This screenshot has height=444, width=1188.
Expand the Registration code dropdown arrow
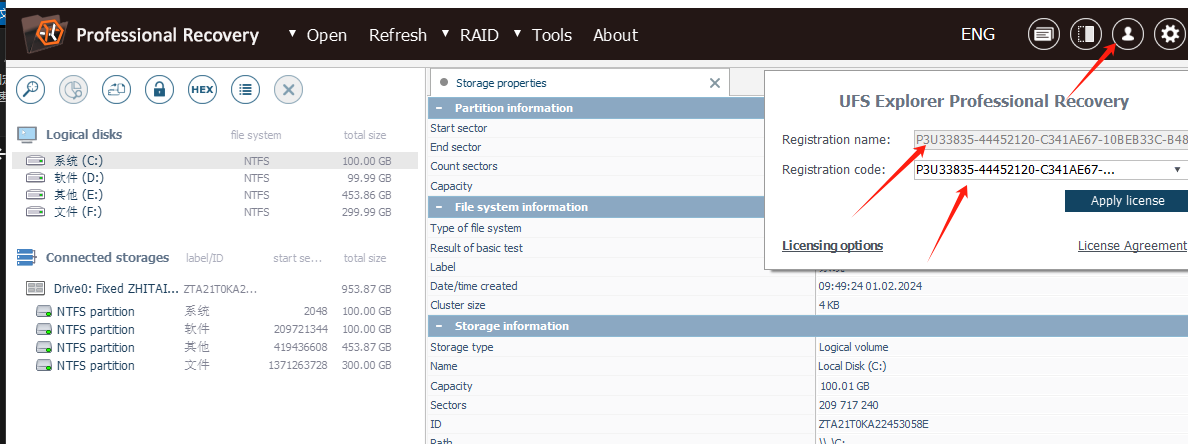coord(1177,170)
